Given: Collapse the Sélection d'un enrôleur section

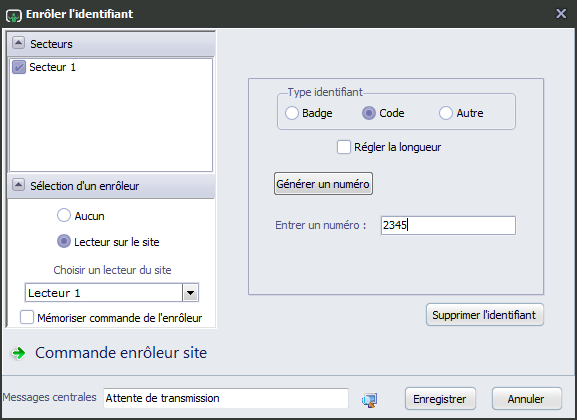Looking at the screenshot, I should coord(18,185).
